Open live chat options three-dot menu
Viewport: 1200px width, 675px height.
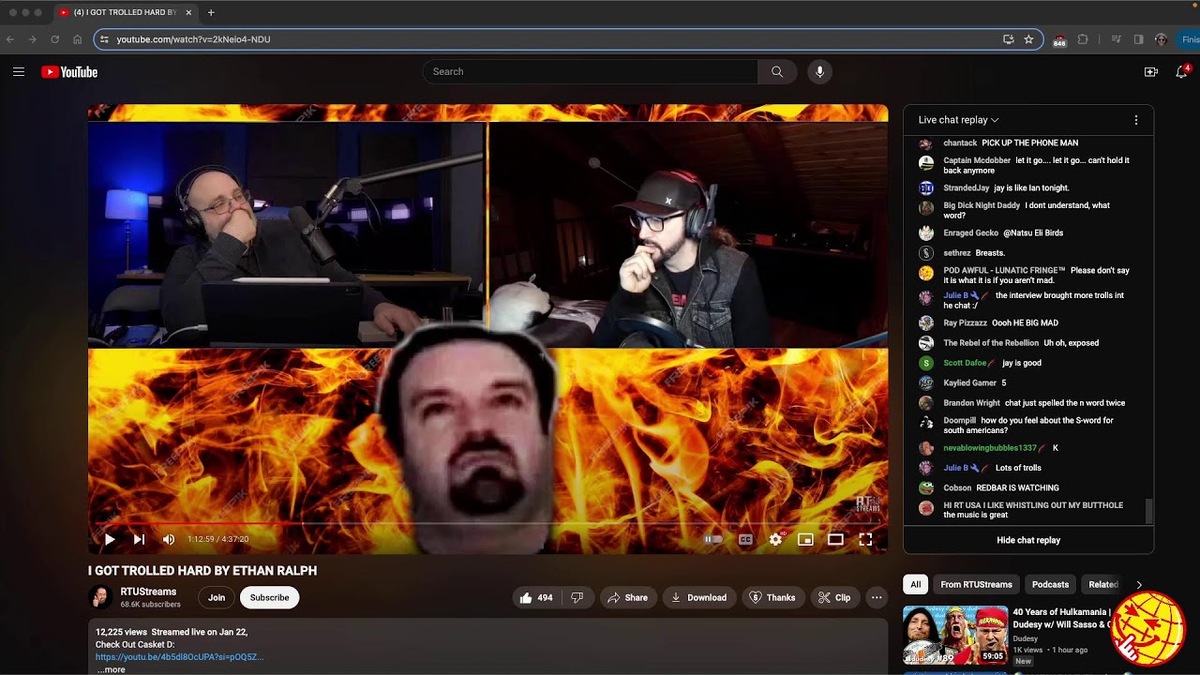[1136, 120]
